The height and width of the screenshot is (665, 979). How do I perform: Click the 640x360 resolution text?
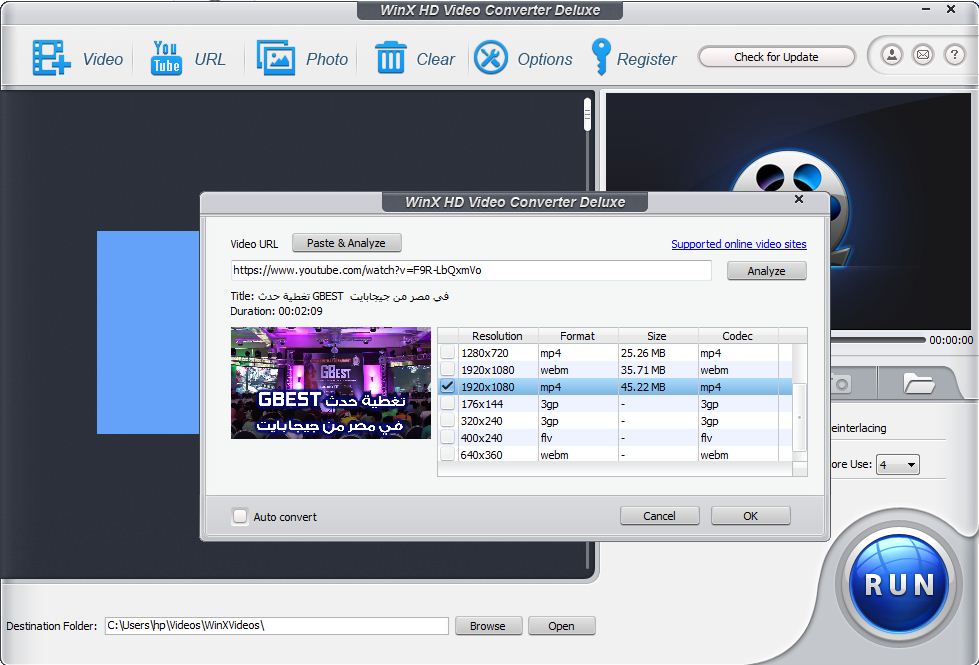click(x=481, y=455)
